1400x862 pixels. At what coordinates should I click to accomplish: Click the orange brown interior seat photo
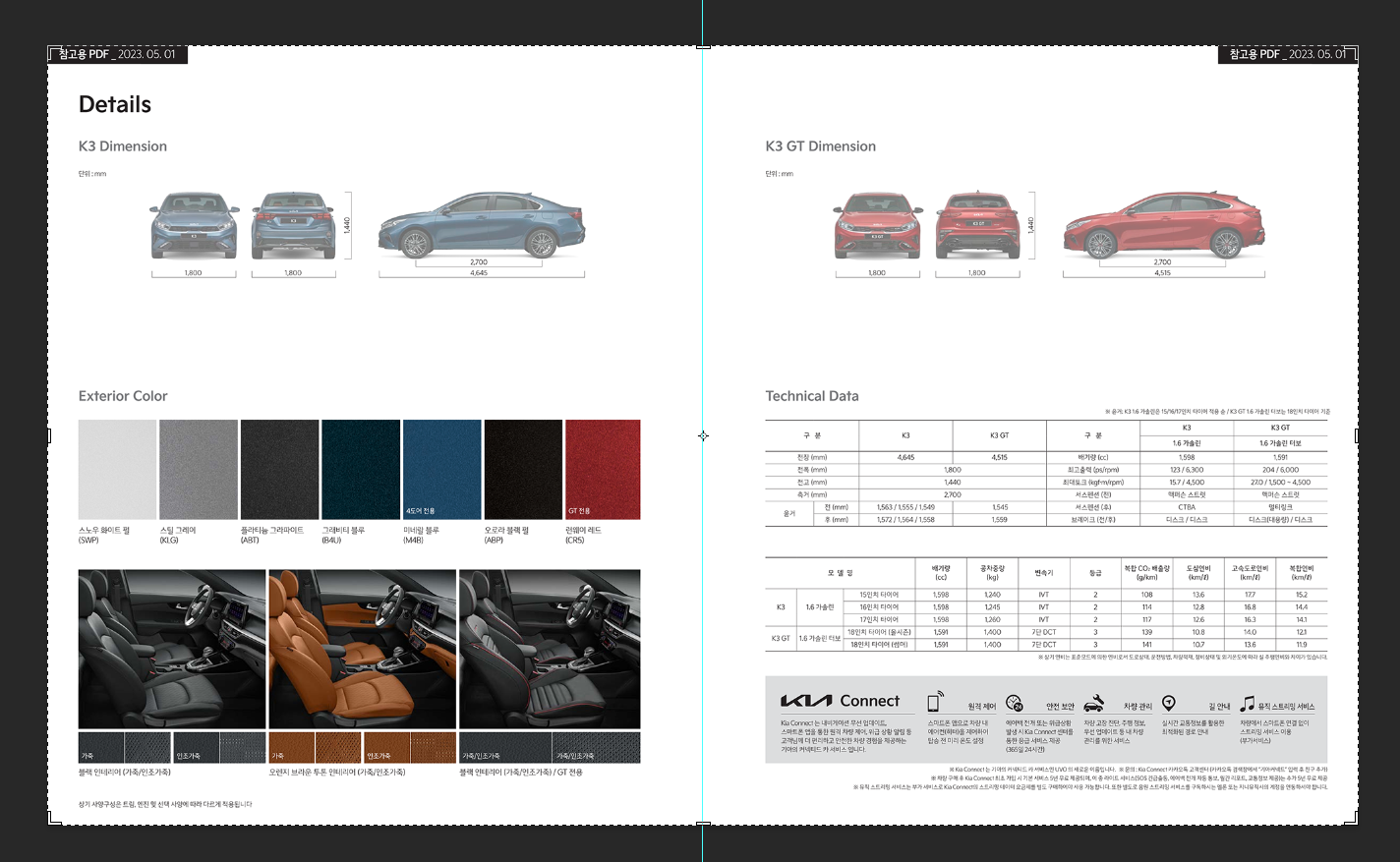point(362,649)
